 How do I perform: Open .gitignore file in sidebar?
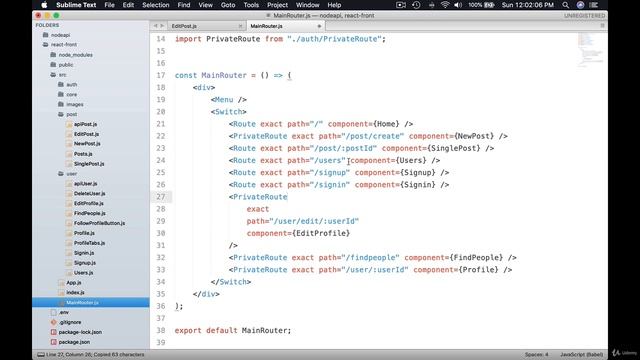point(70,322)
